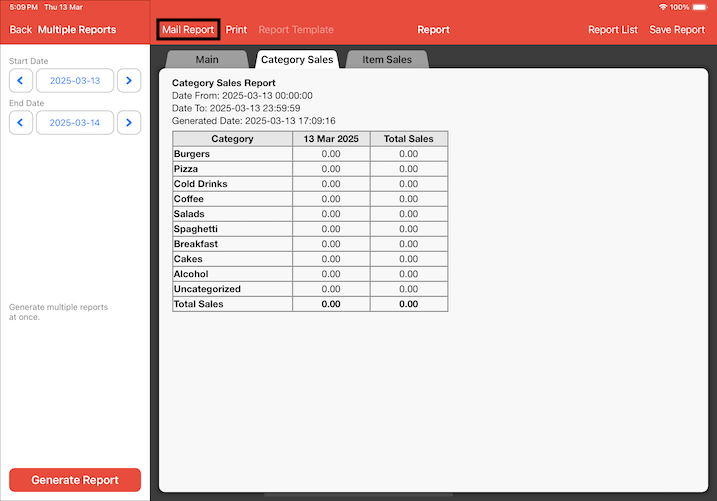Print the report

236,30
